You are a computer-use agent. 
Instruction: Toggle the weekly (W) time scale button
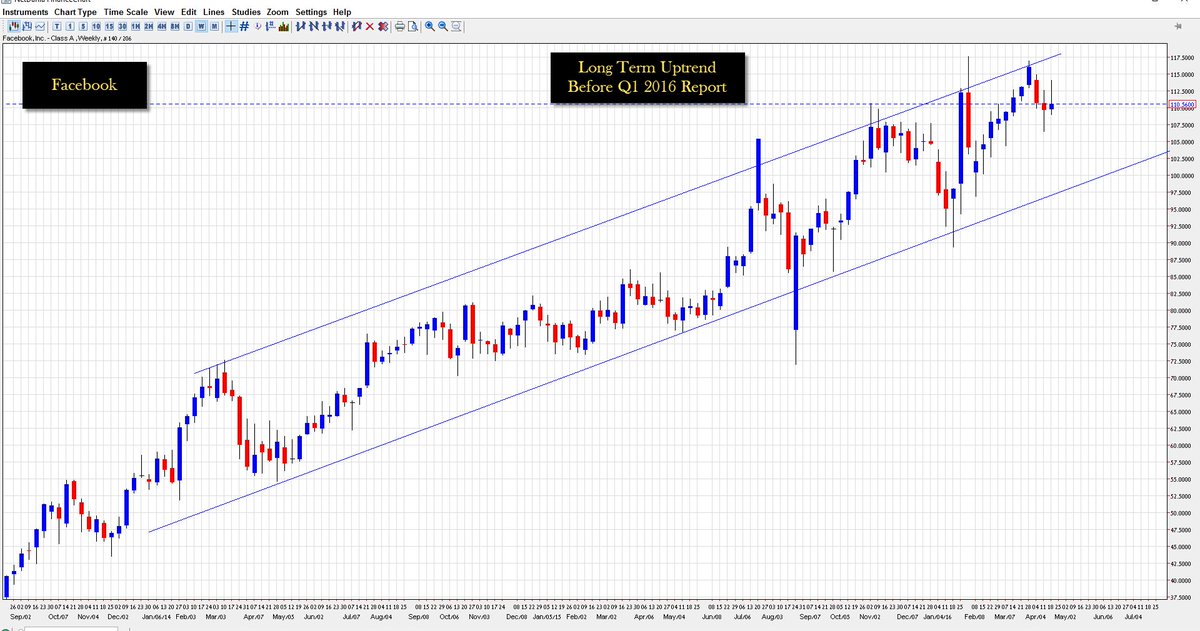[201, 26]
